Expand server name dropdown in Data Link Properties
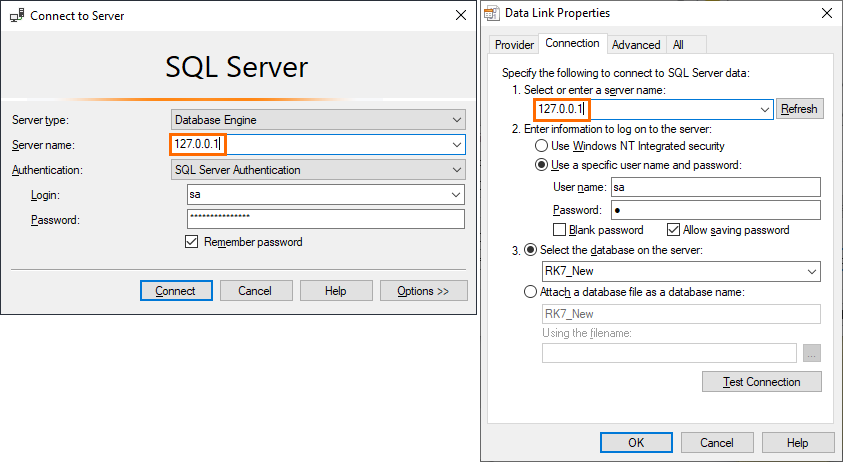Screen dimensions: 844x463 coord(765,109)
